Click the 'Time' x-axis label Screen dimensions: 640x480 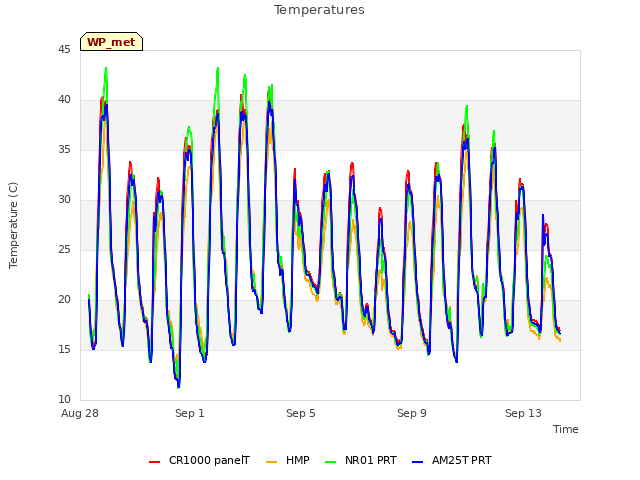[566, 429]
